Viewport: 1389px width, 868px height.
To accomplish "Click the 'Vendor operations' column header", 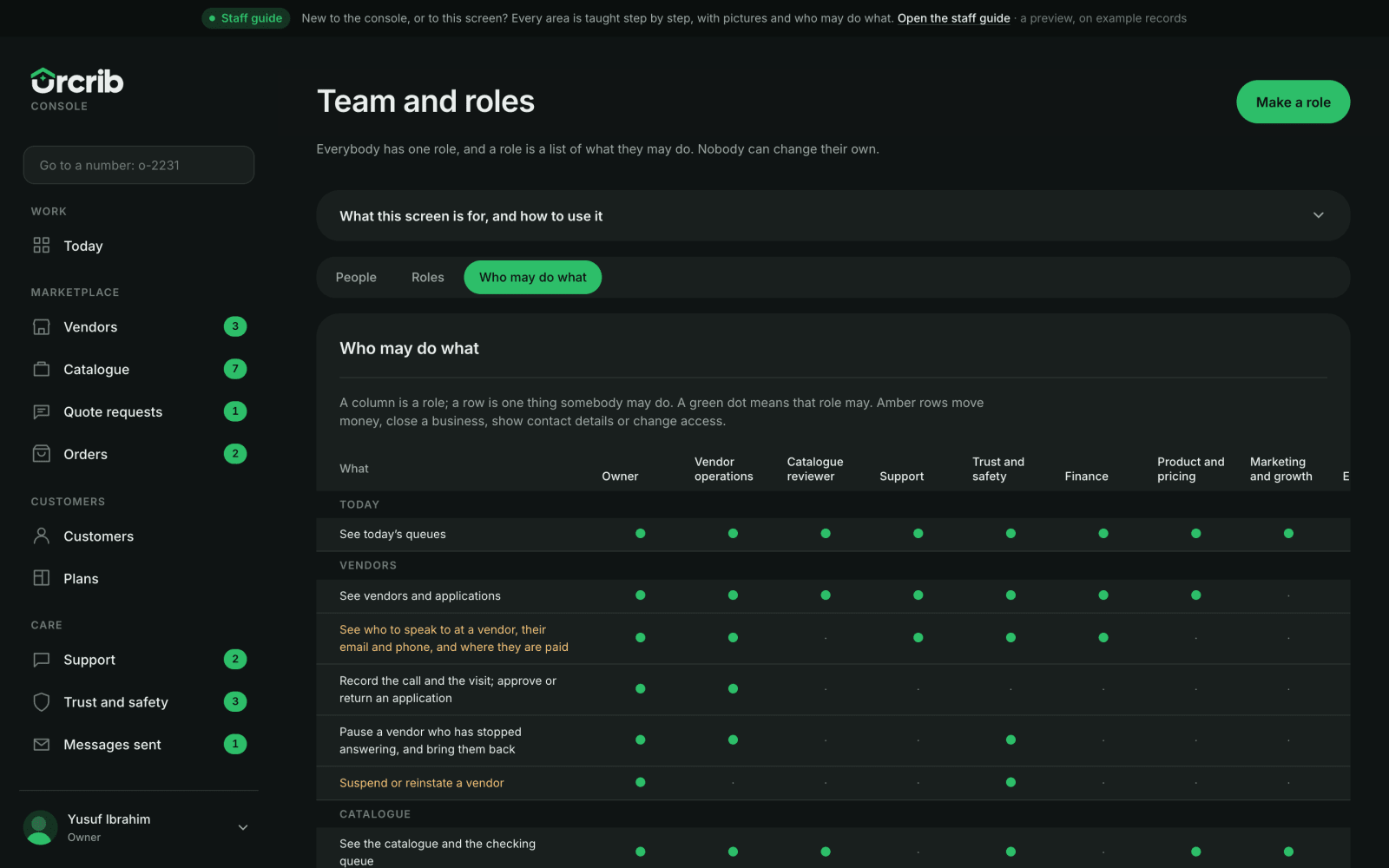I will 723,469.
